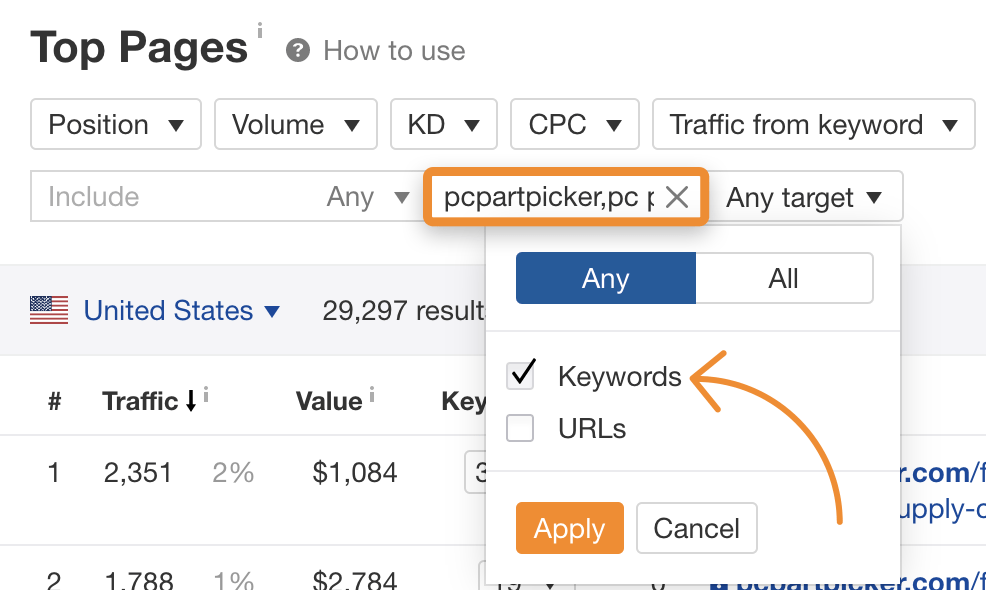Image resolution: width=986 pixels, height=590 pixels.
Task: Click the info icon next to the Traffic header
Action: 206,393
